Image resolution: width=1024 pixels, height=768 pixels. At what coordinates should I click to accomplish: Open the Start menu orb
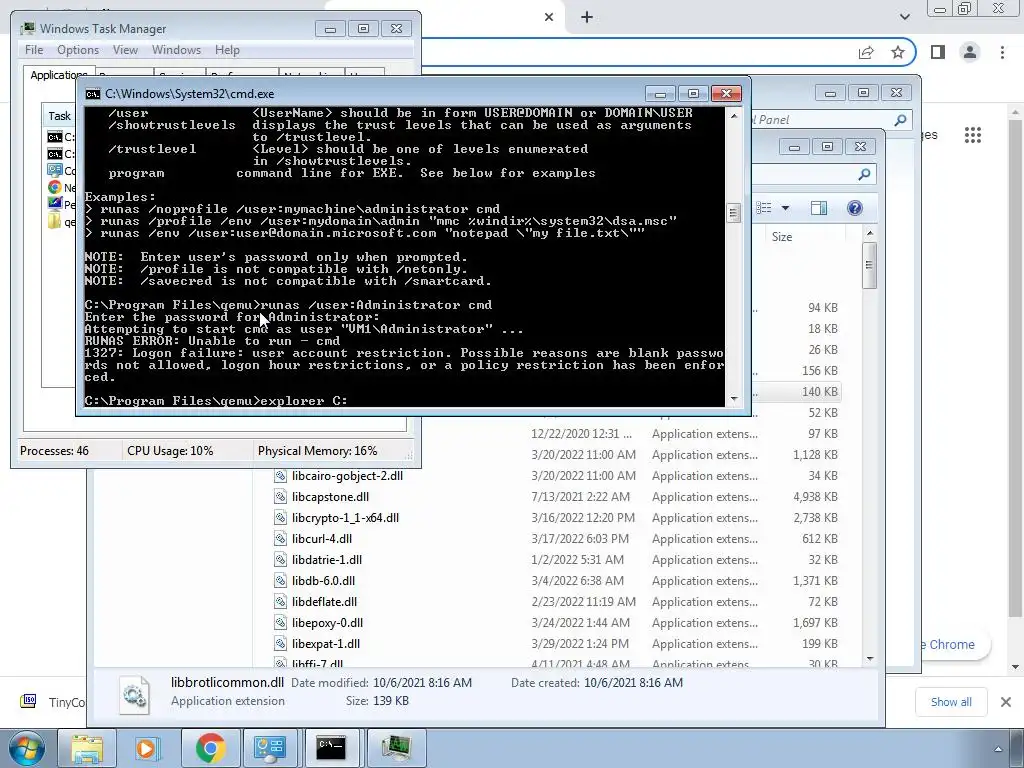pyautogui.click(x=26, y=748)
